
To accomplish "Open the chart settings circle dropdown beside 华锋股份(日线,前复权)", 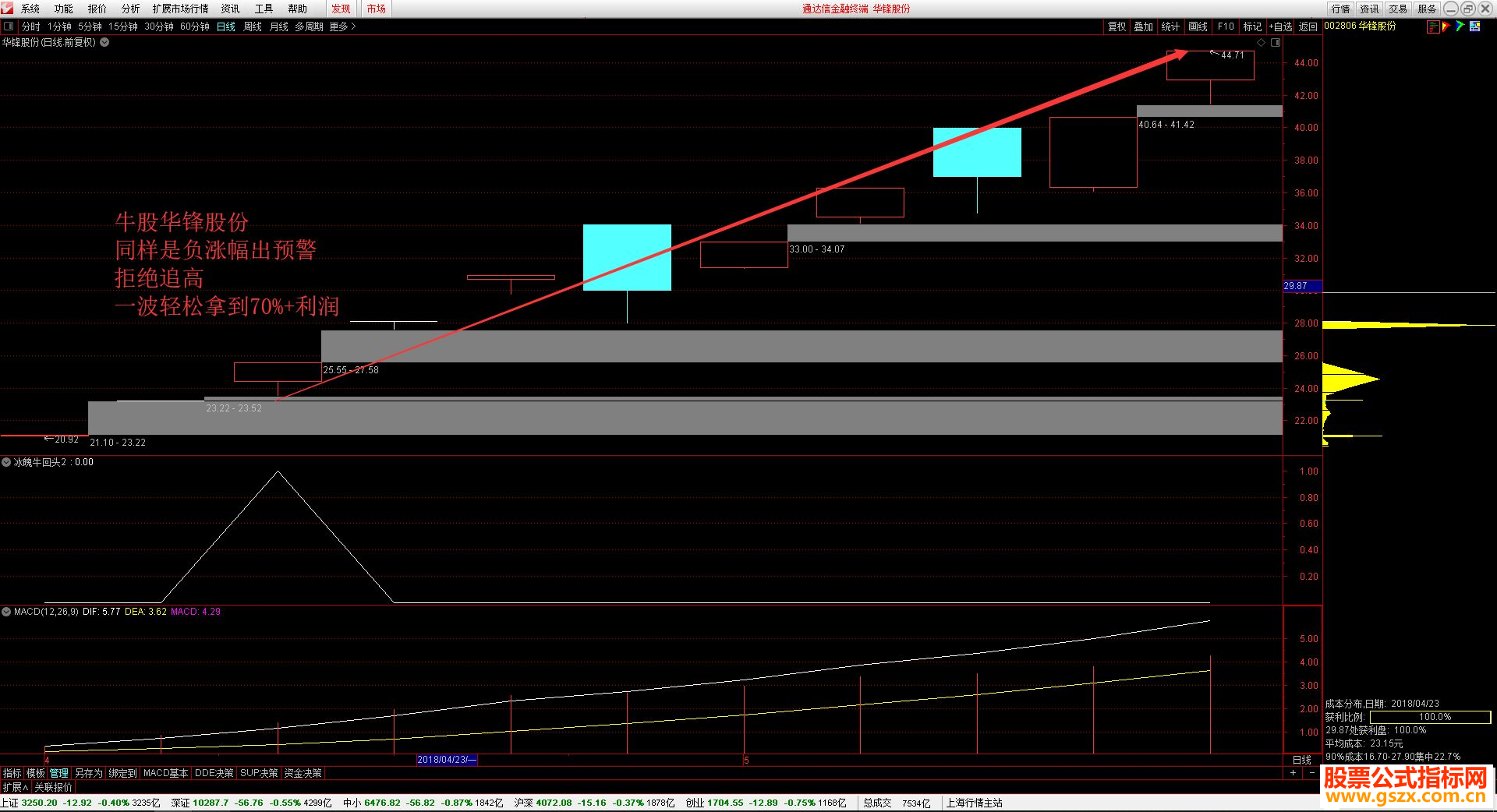I will tap(104, 42).
